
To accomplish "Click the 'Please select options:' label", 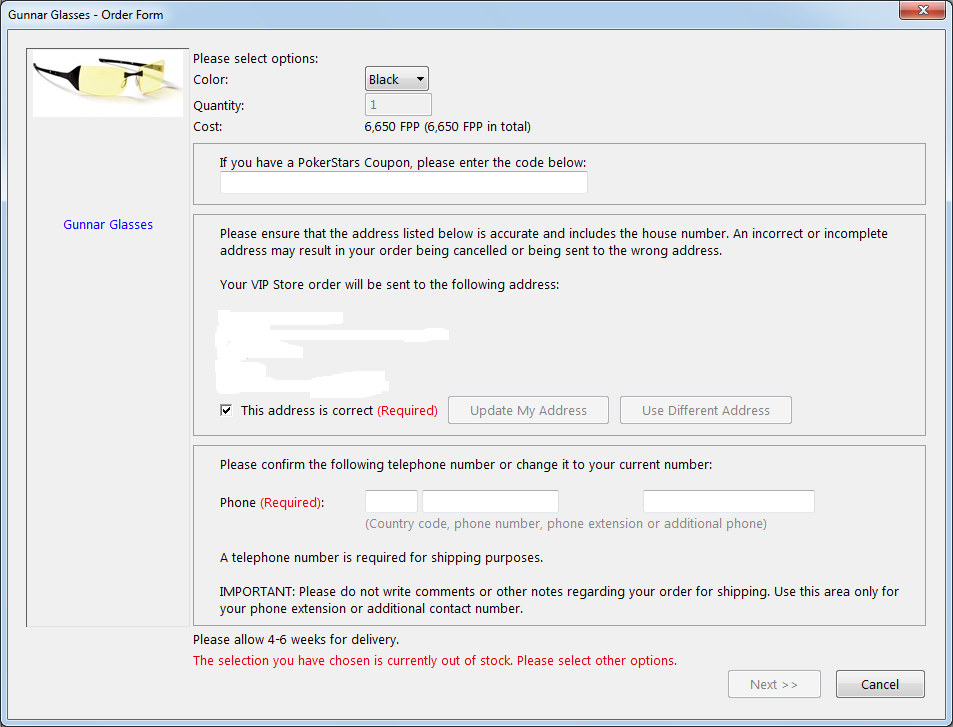I will [255, 58].
